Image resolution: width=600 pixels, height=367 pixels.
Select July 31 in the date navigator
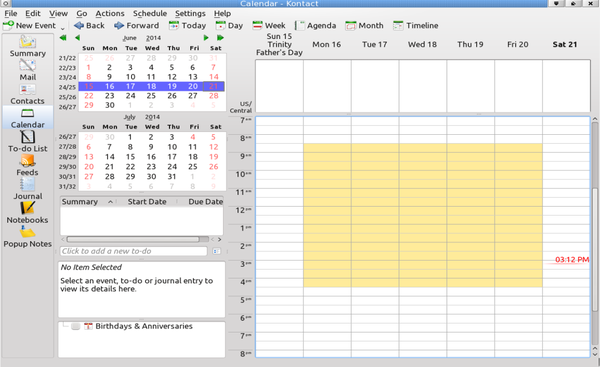[172, 177]
